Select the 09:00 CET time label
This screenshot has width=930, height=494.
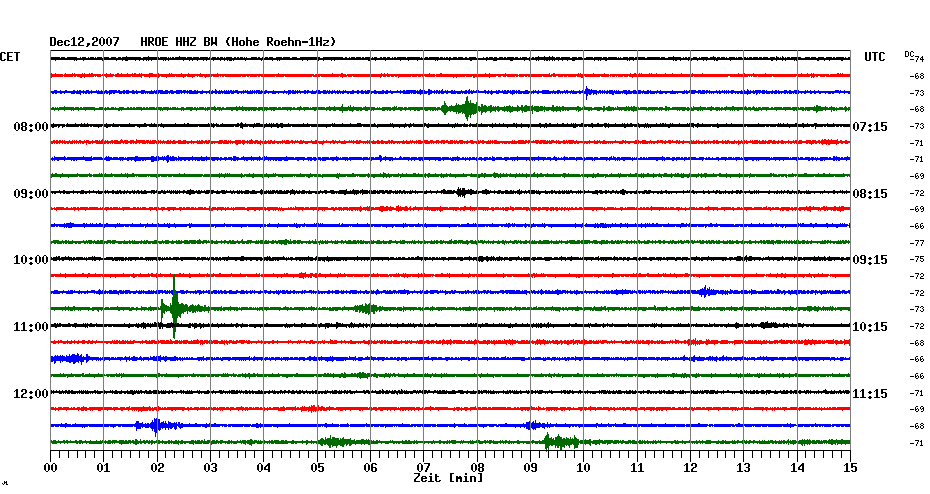[31, 194]
